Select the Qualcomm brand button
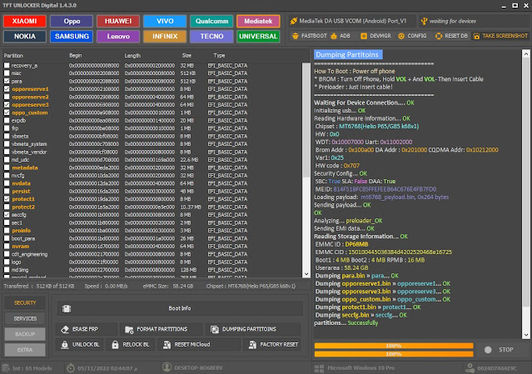532x374 pixels. pyautogui.click(x=212, y=21)
